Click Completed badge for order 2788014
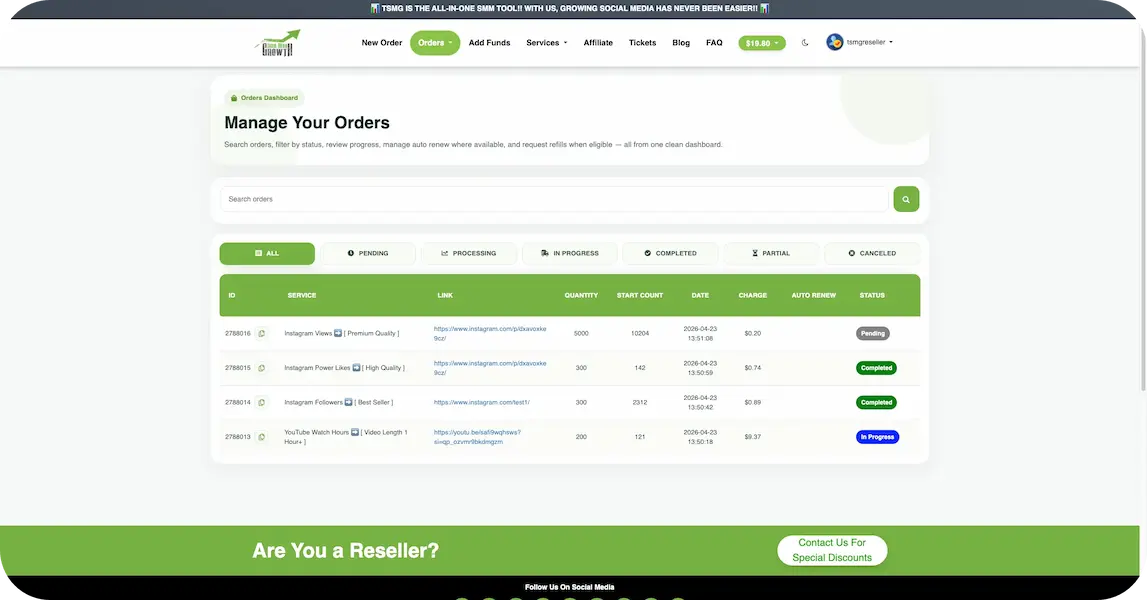This screenshot has width=1147, height=600. point(876,402)
